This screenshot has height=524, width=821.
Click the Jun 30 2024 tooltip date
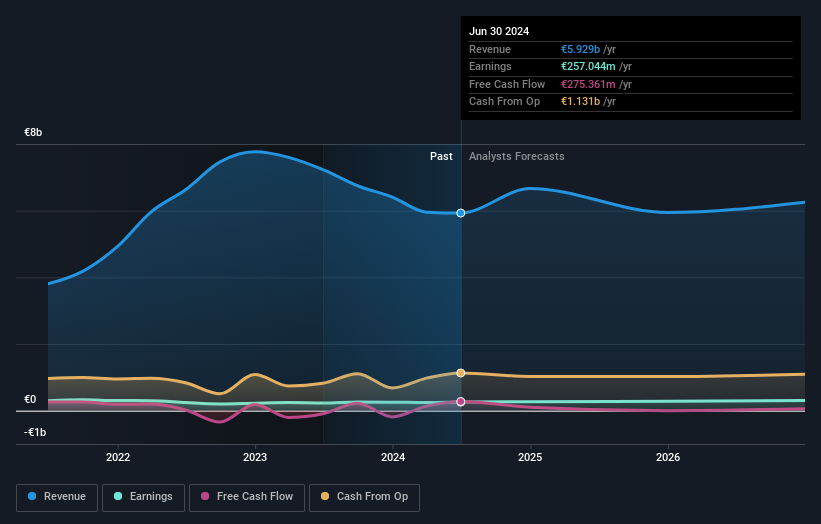tap(499, 31)
